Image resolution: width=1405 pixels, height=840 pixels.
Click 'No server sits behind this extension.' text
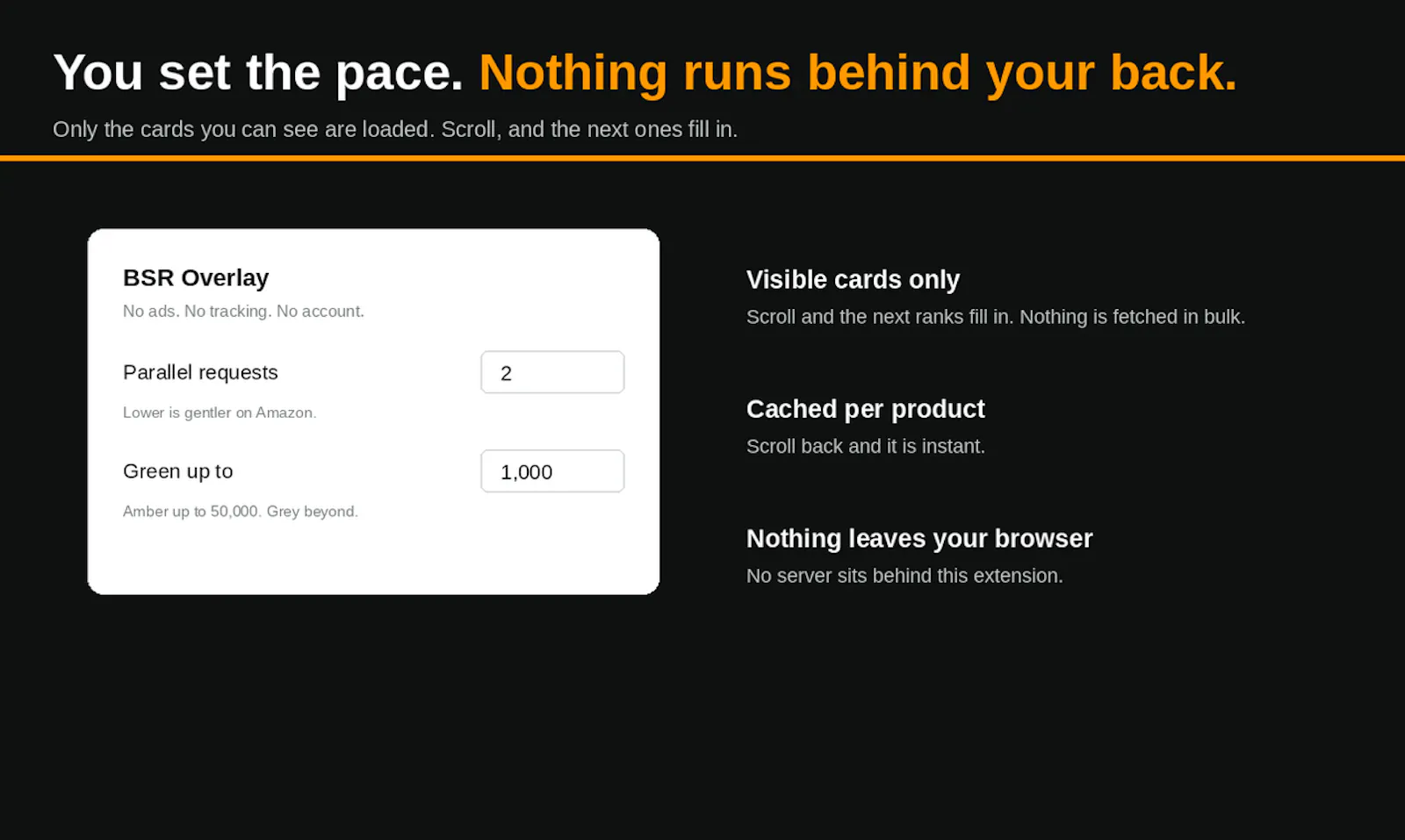click(904, 576)
